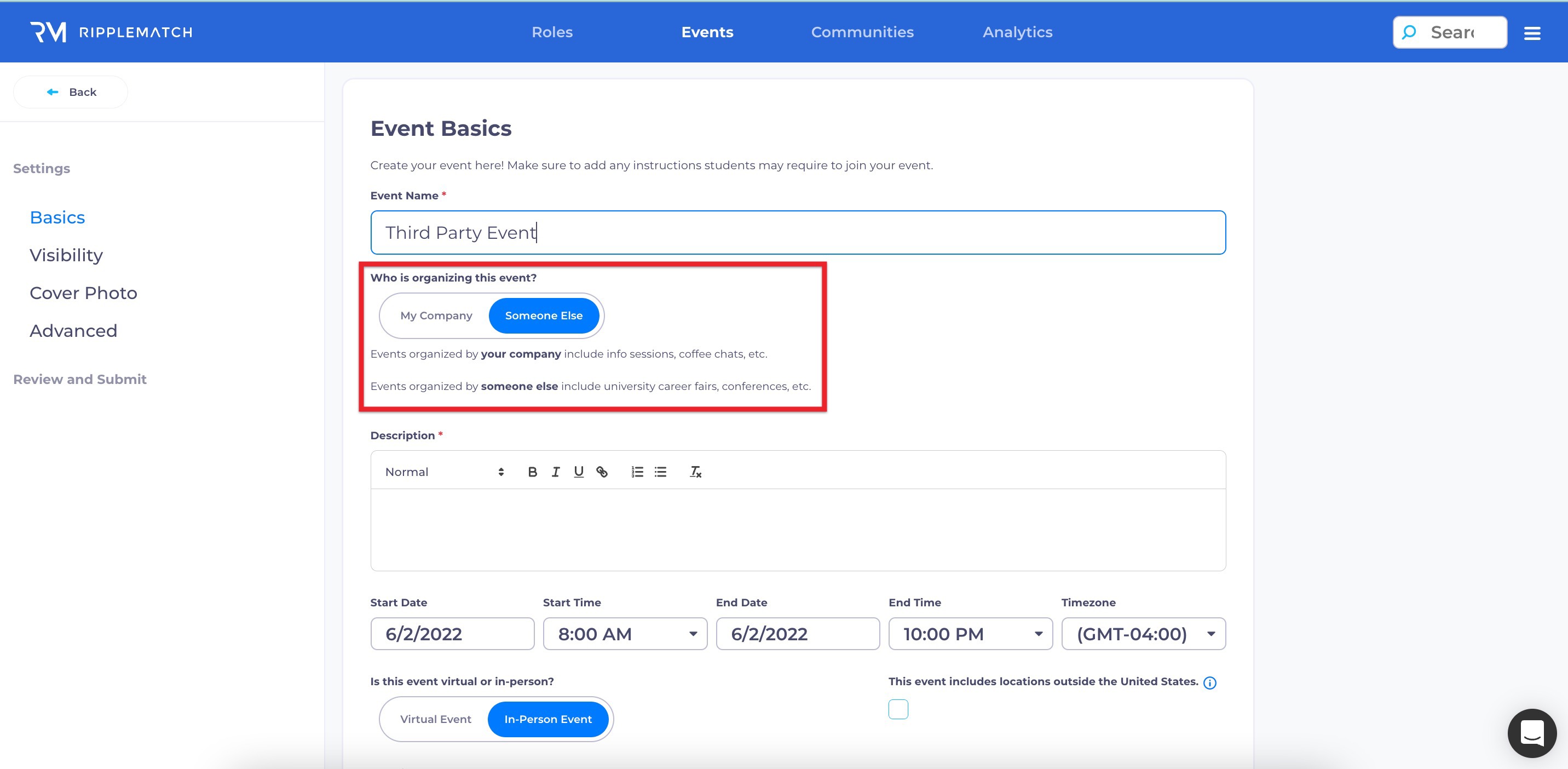Apply underline formatting in description

(578, 472)
